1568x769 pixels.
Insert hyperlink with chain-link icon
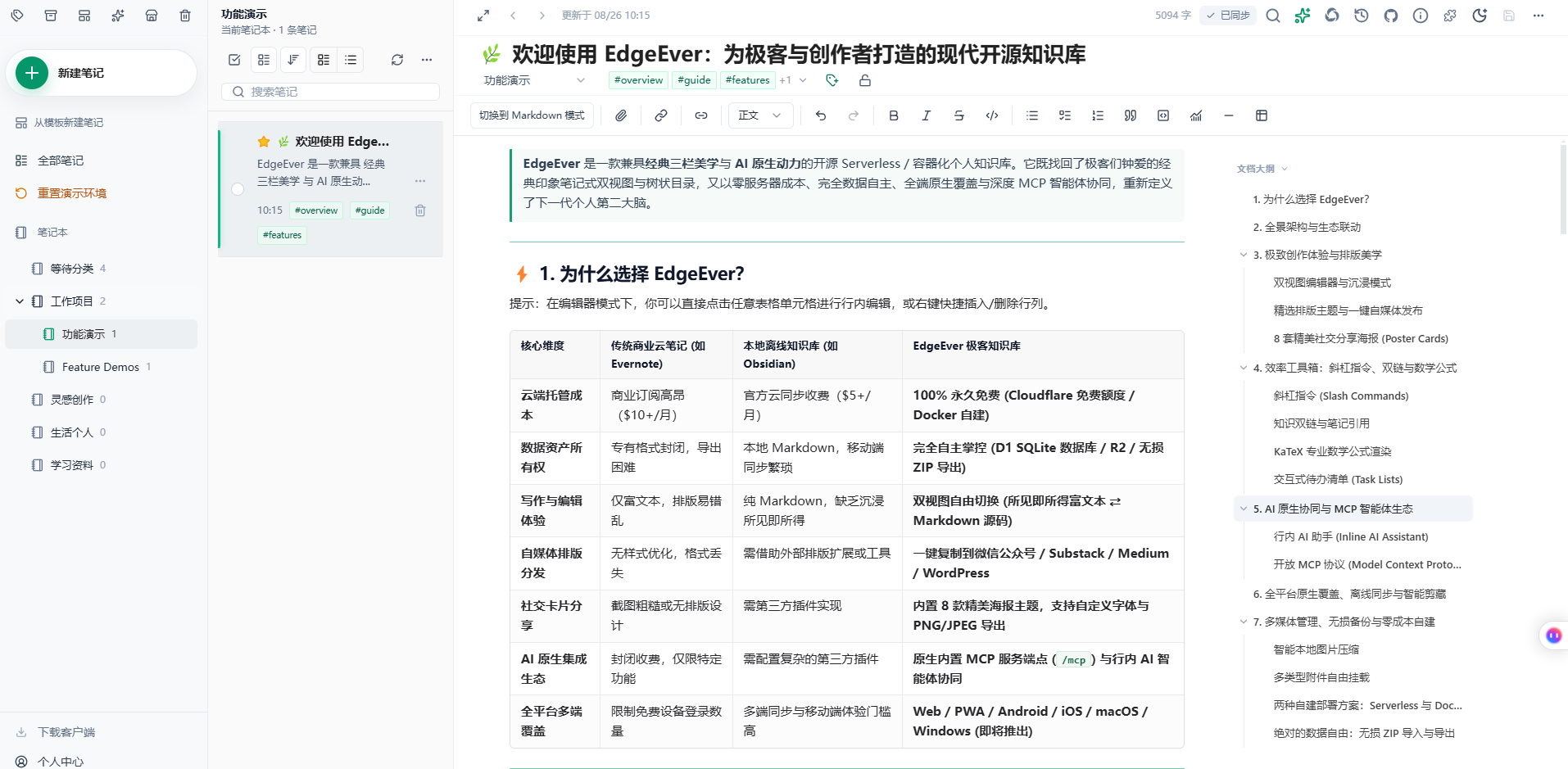(661, 115)
